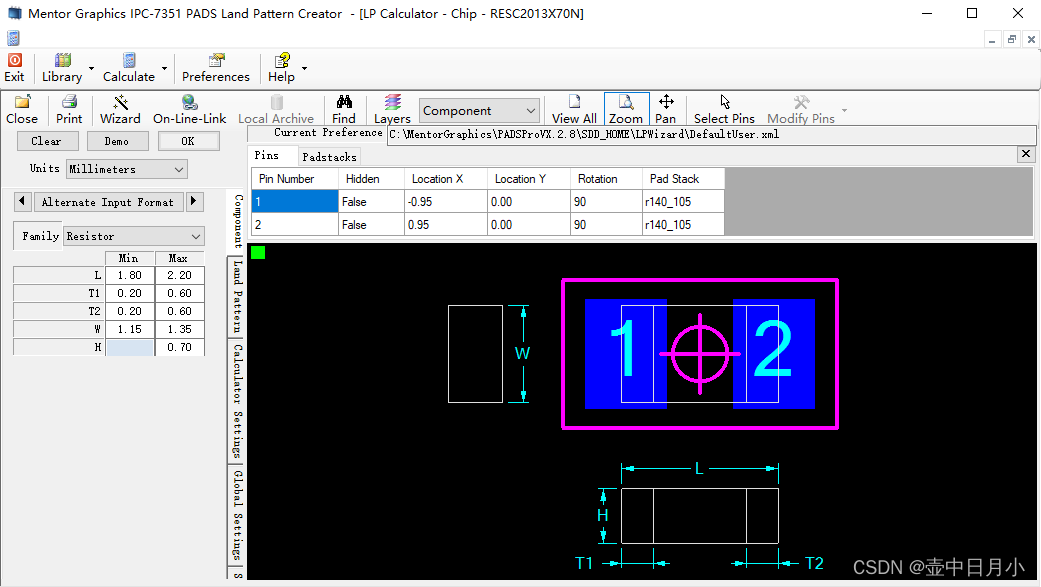Screen dimensions: 1041x587
Task: Click the Rotation column header
Action: click(606, 179)
